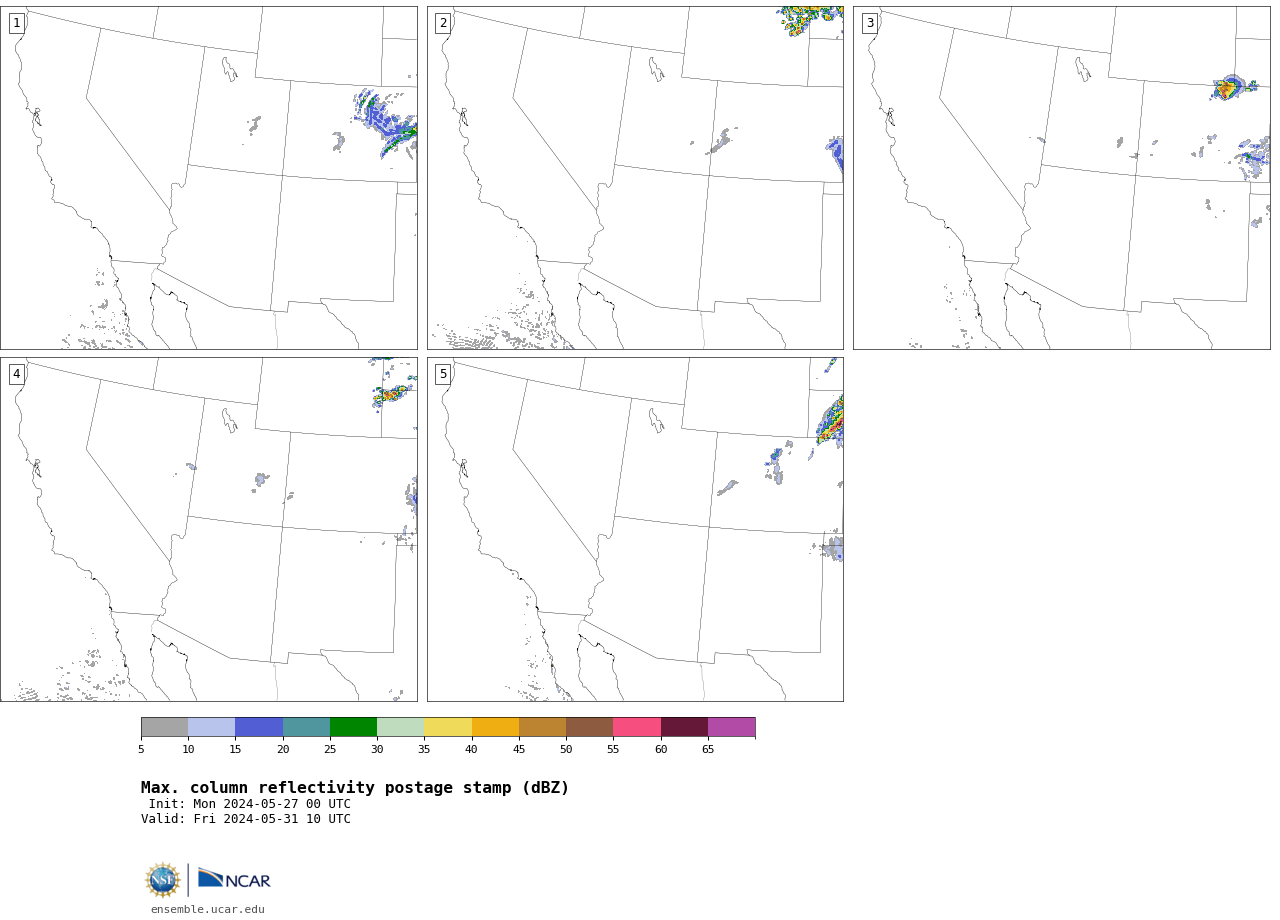The height and width of the screenshot is (920, 1280).
Task: Click the number 1 panel label
Action: (16, 23)
